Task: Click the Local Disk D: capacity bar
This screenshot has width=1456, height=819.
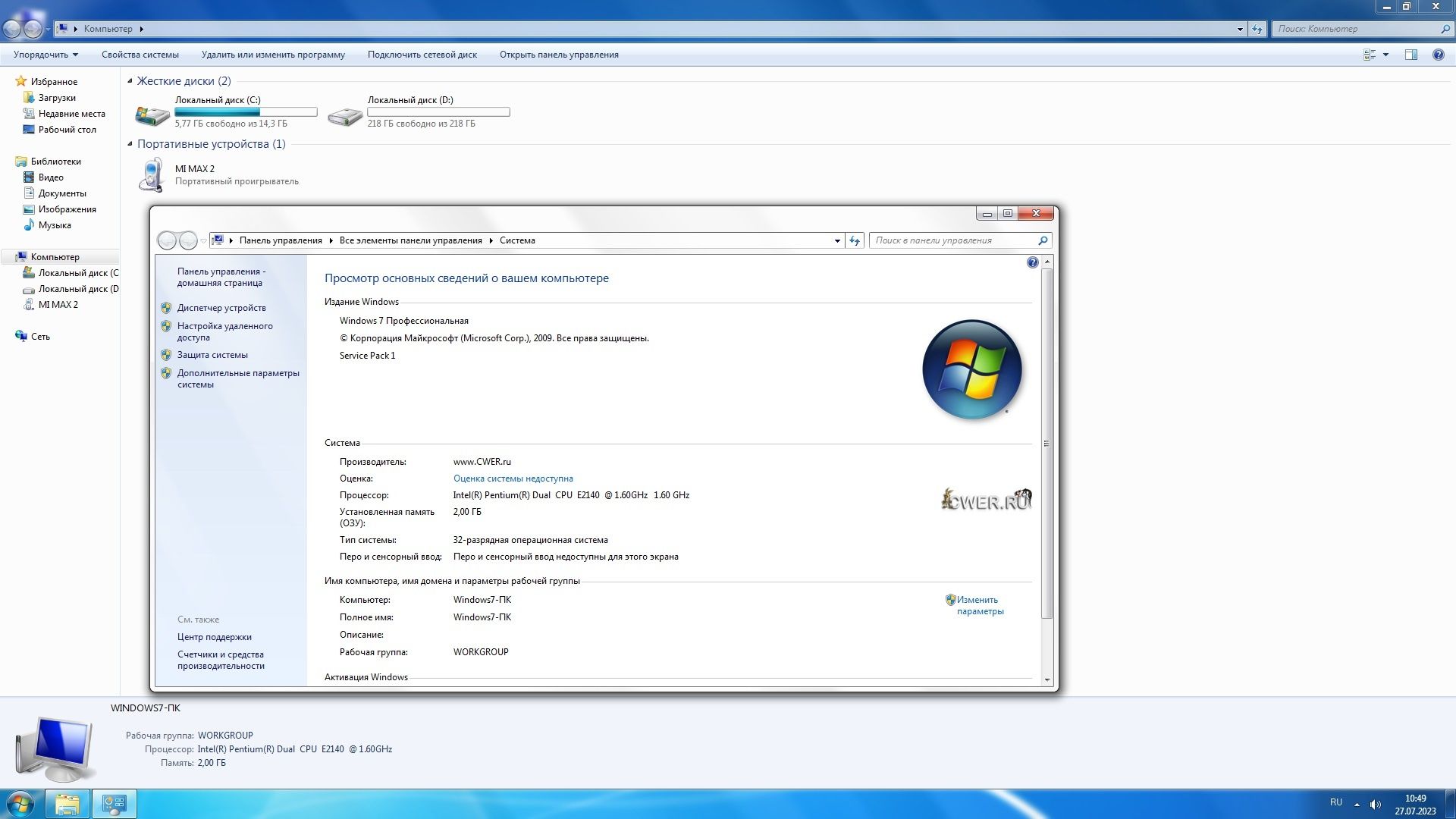Action: click(x=438, y=112)
